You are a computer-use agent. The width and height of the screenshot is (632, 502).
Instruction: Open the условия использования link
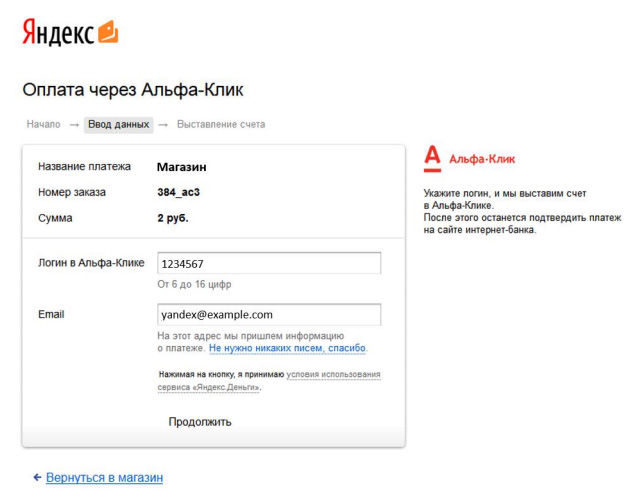pyautogui.click(x=333, y=374)
